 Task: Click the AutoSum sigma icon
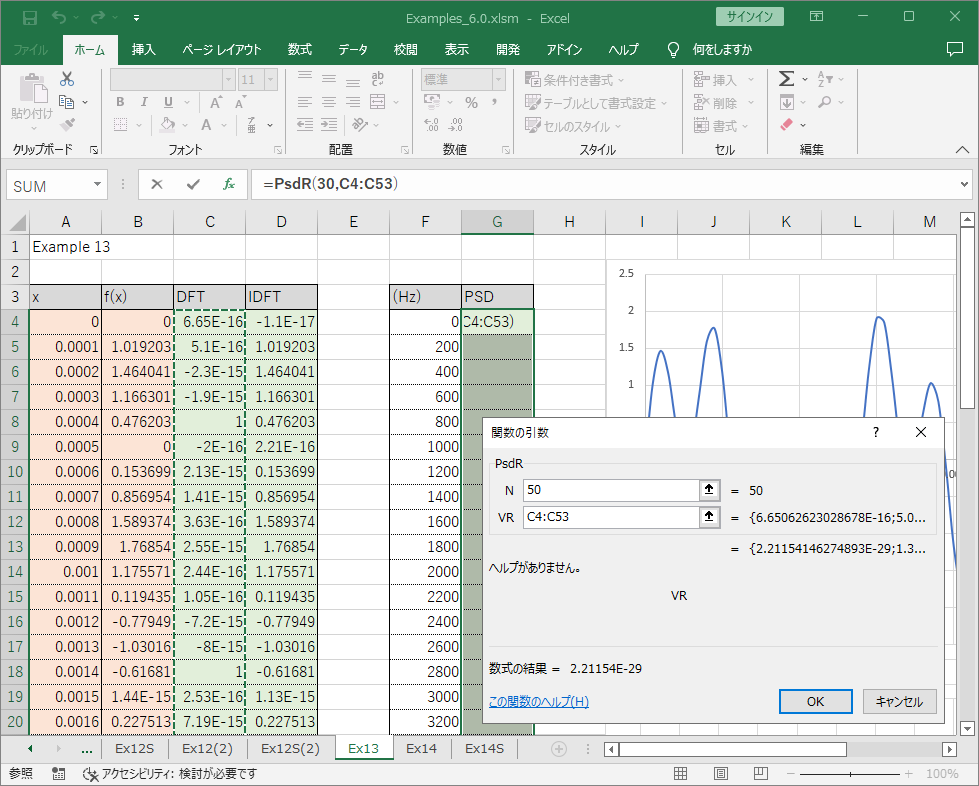786,79
